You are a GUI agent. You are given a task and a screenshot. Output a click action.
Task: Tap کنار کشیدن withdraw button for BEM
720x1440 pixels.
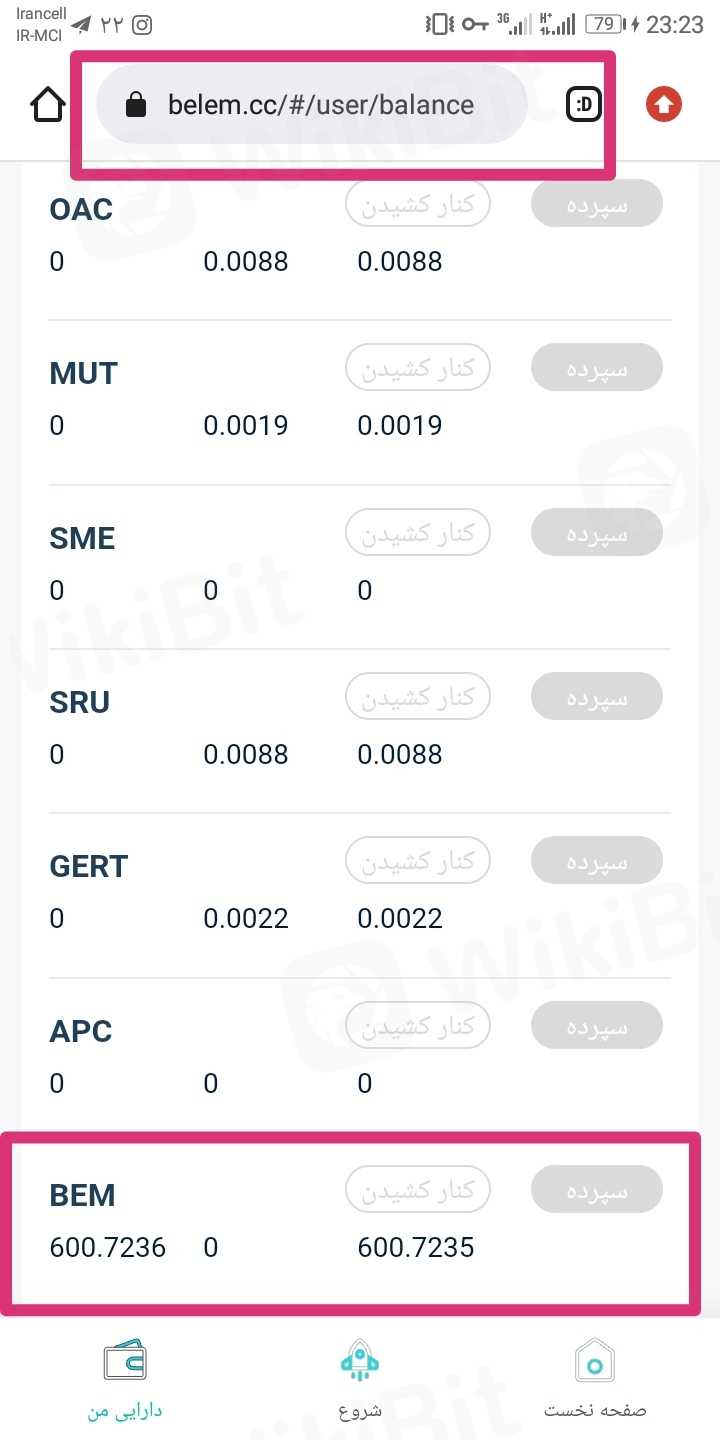(418, 1189)
